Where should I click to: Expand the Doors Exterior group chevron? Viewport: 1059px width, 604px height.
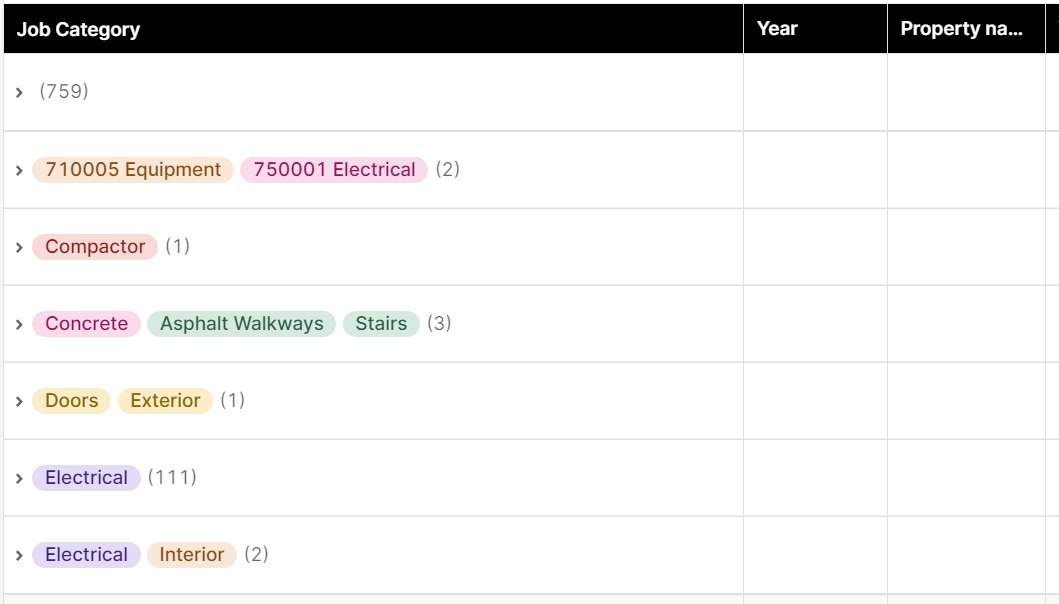pos(20,401)
